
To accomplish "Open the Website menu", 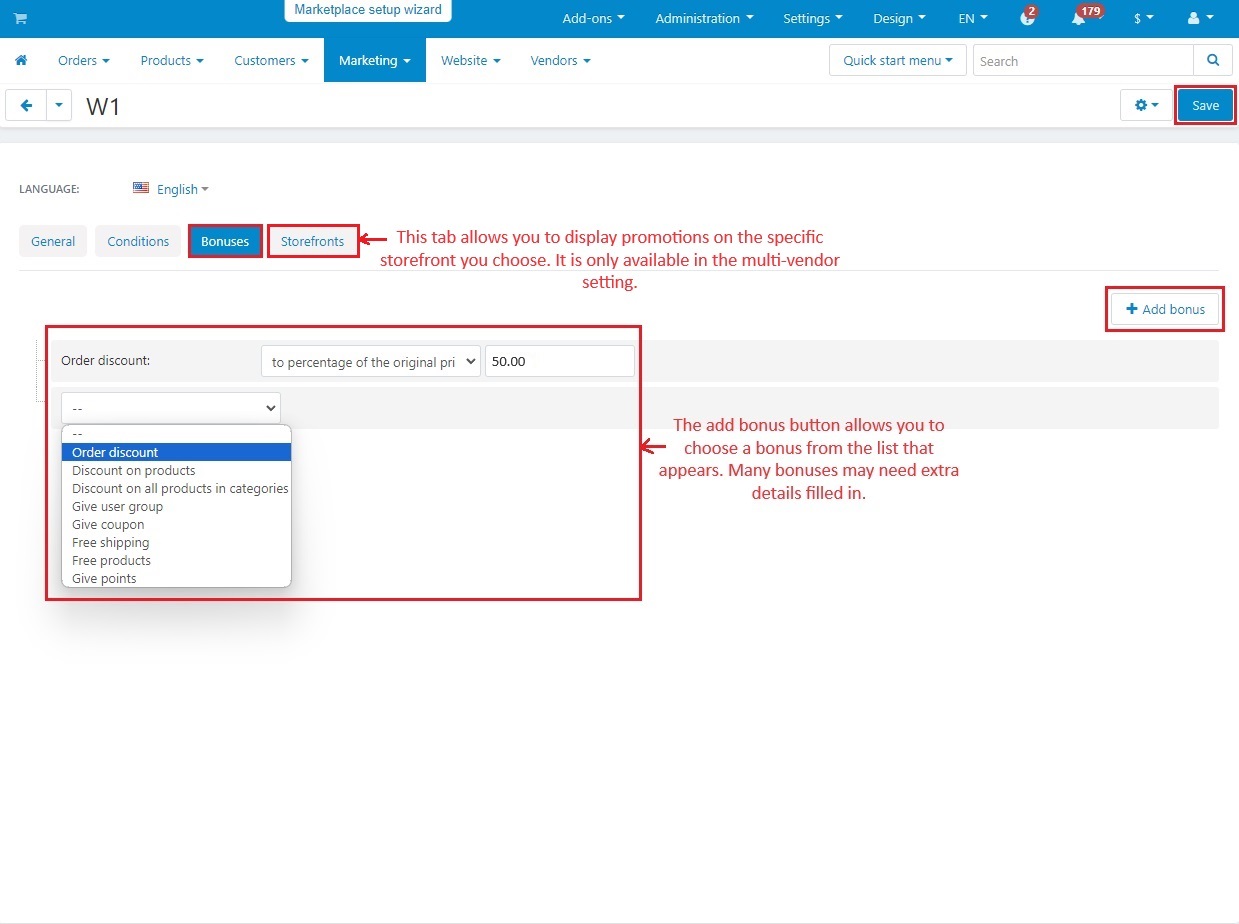I will (471, 60).
